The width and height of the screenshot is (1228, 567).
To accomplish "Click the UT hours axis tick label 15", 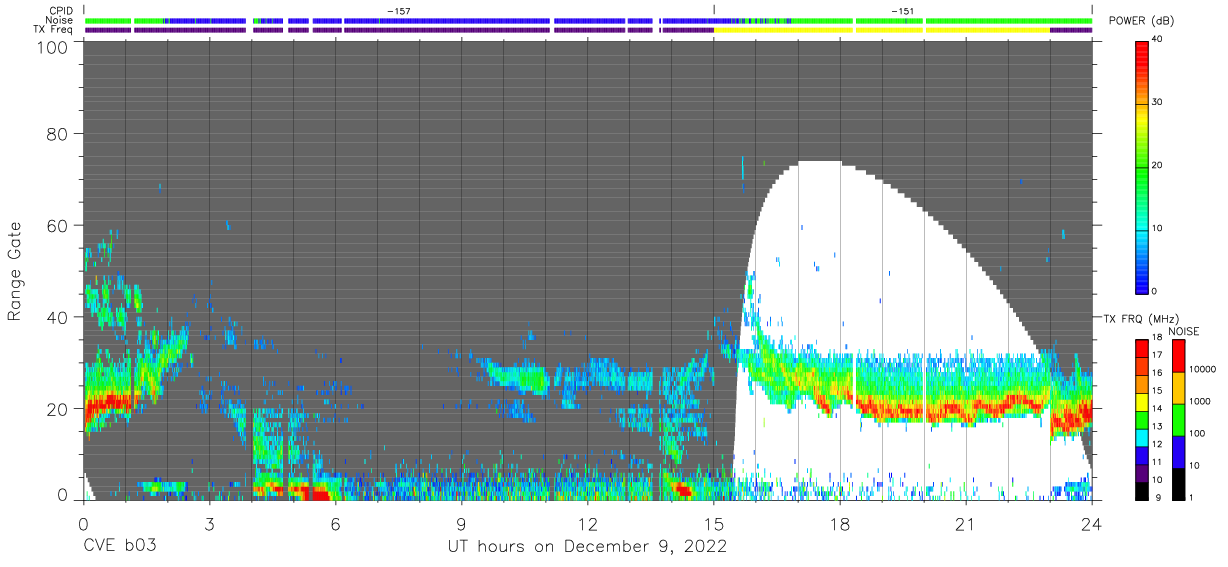I will (713, 524).
